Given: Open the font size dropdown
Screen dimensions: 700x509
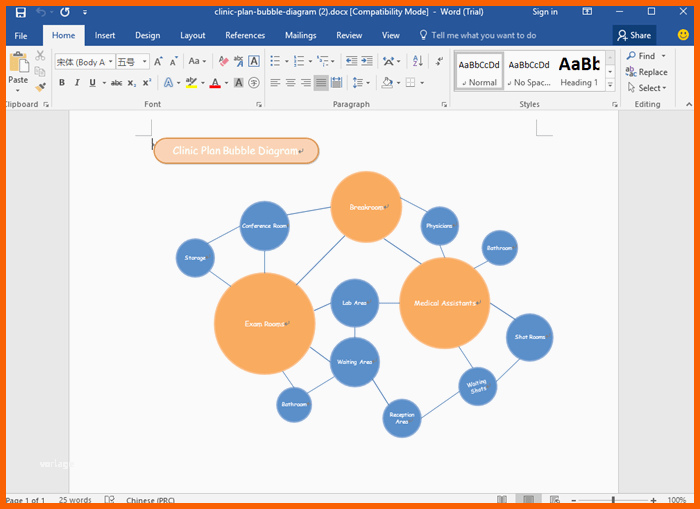Looking at the screenshot, I should (x=144, y=62).
